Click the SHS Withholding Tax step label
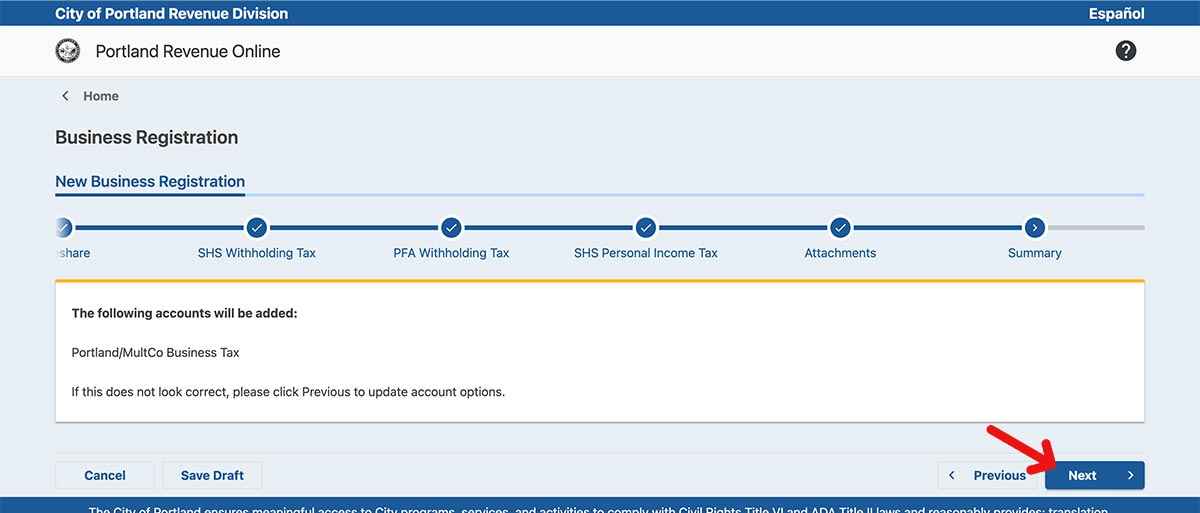The width and height of the screenshot is (1200, 513). (256, 253)
